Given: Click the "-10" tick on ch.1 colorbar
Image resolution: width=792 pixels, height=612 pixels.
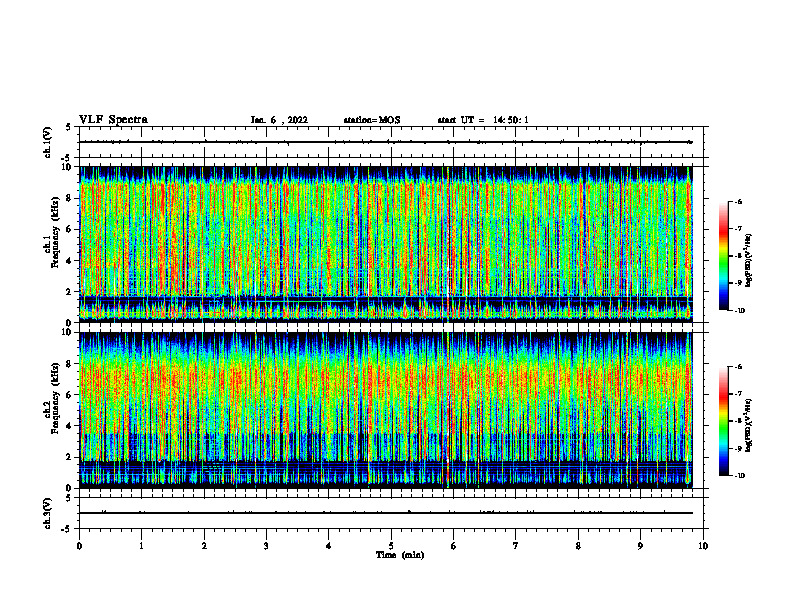Looking at the screenshot, I should coord(739,311).
